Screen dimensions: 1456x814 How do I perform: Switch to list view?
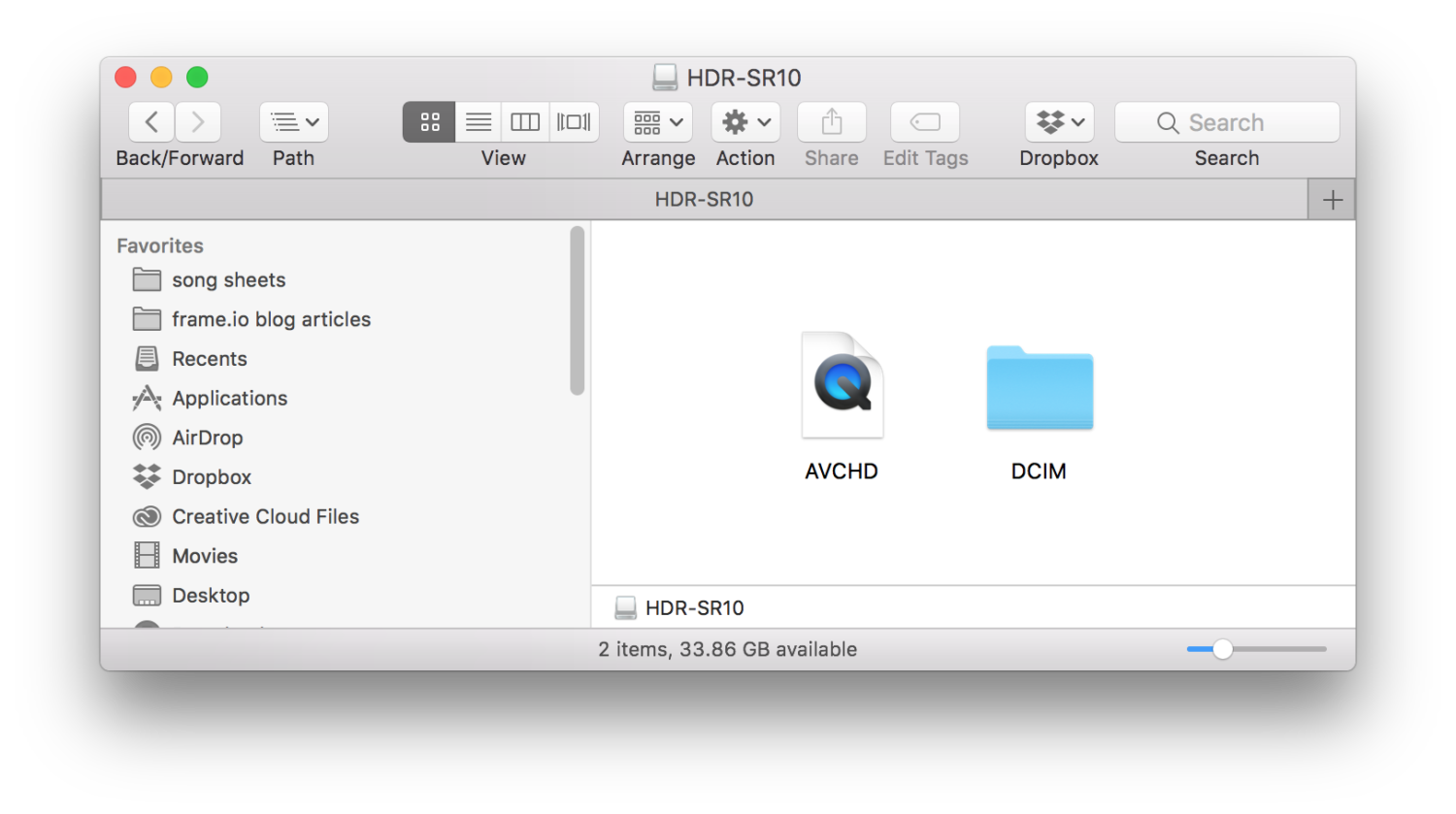click(479, 122)
